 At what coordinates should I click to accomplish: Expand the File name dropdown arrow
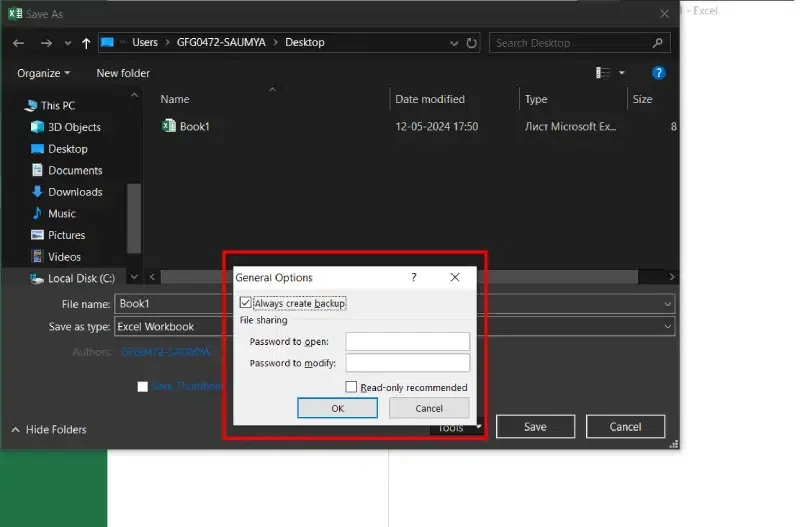(x=667, y=304)
